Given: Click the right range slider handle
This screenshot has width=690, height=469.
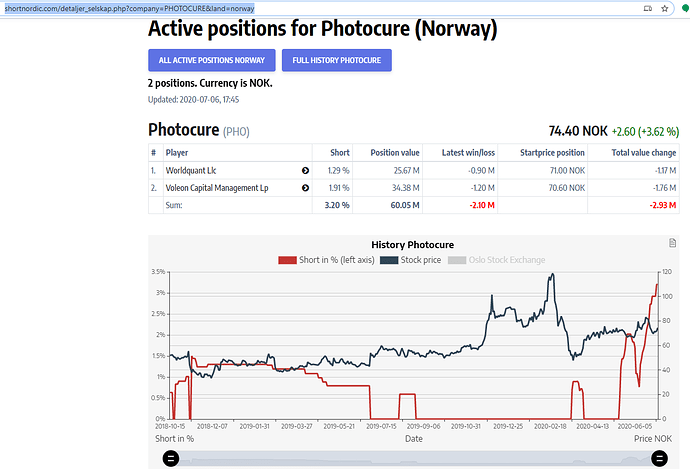Looking at the screenshot, I should [x=659, y=458].
